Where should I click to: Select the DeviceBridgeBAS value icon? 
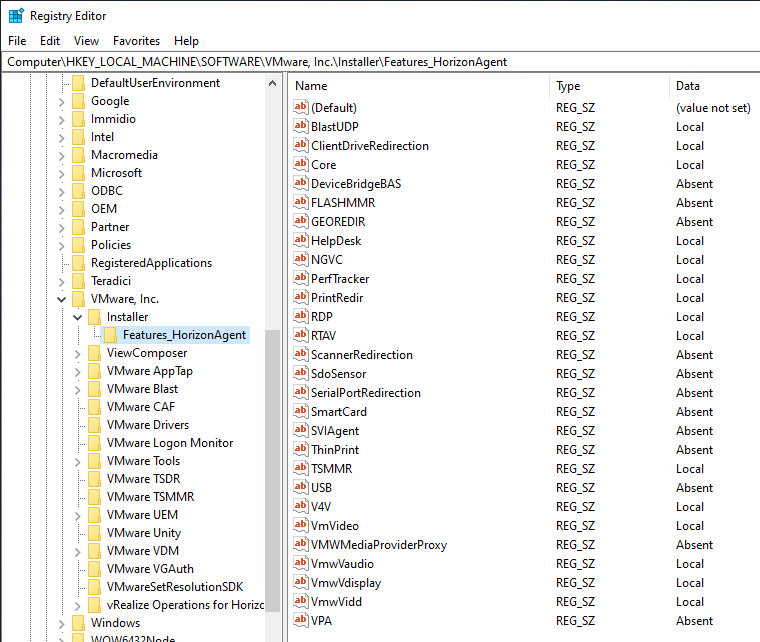[x=301, y=183]
